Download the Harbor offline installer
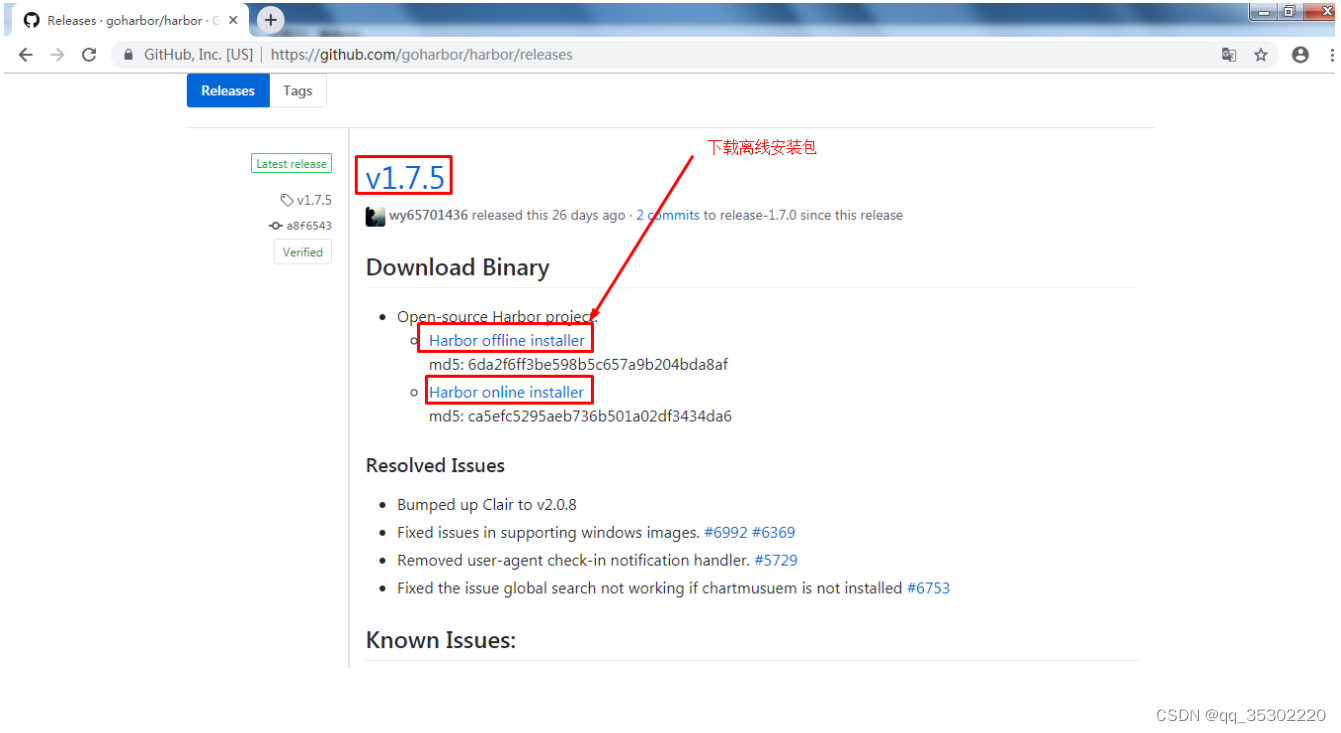Screen dimensions: 1341x733 507,341
